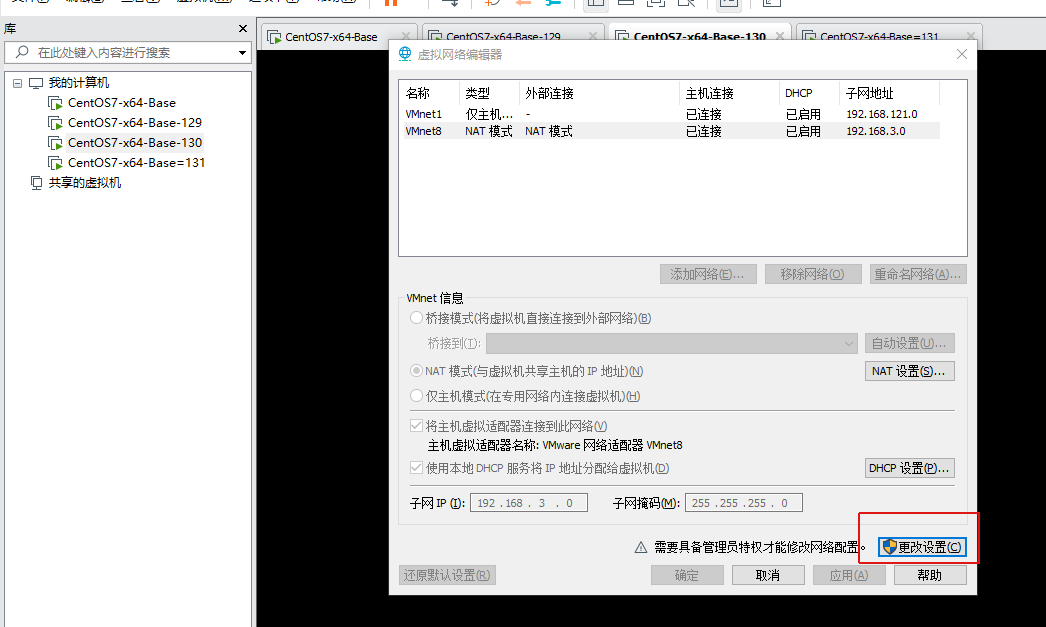
Task: Open NAT 设置 dialog
Action: coord(909,371)
